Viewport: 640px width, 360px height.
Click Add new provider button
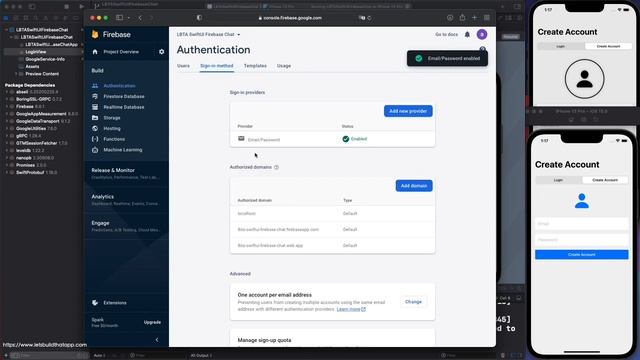click(408, 111)
